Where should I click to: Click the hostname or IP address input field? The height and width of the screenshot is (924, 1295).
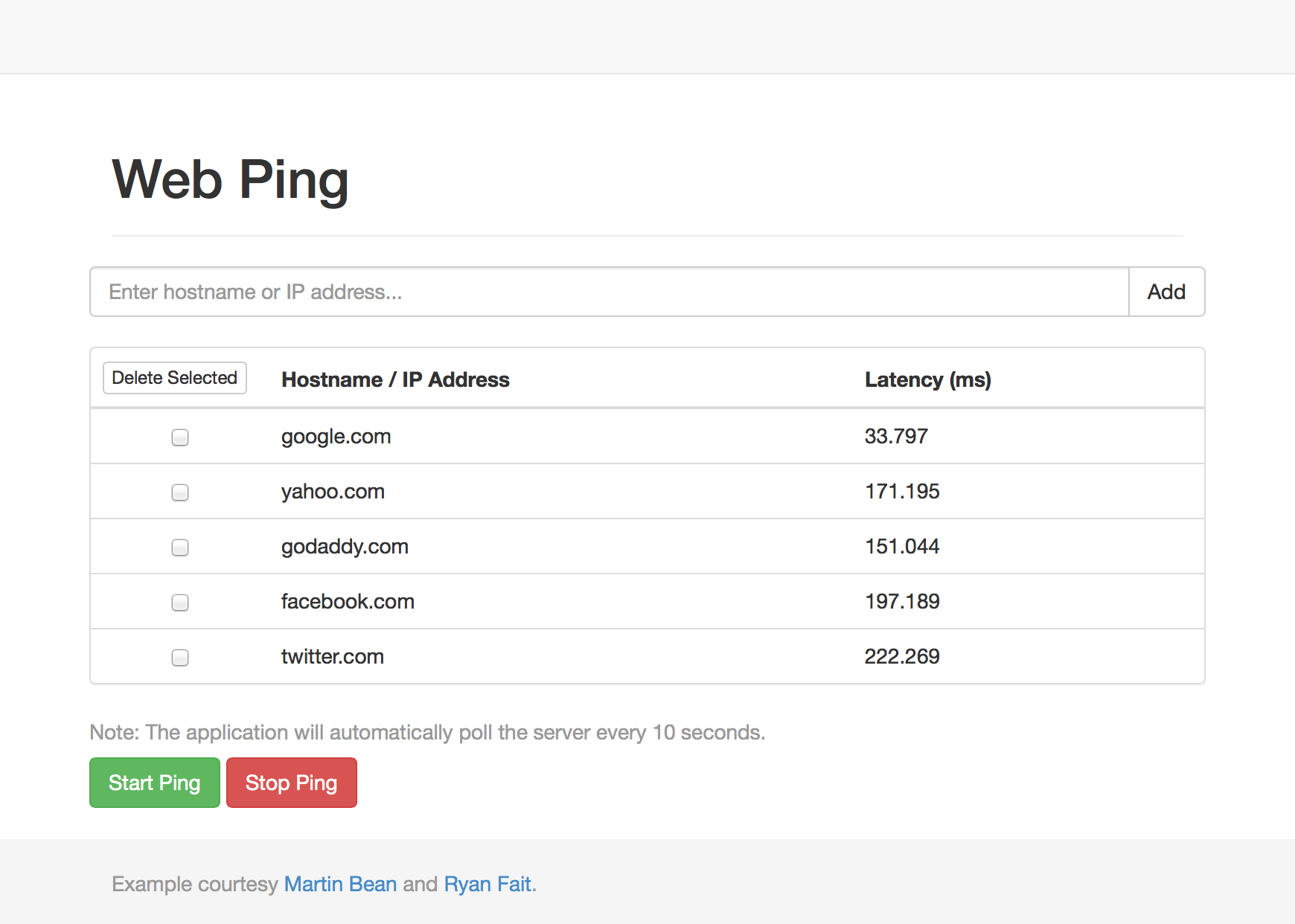610,292
